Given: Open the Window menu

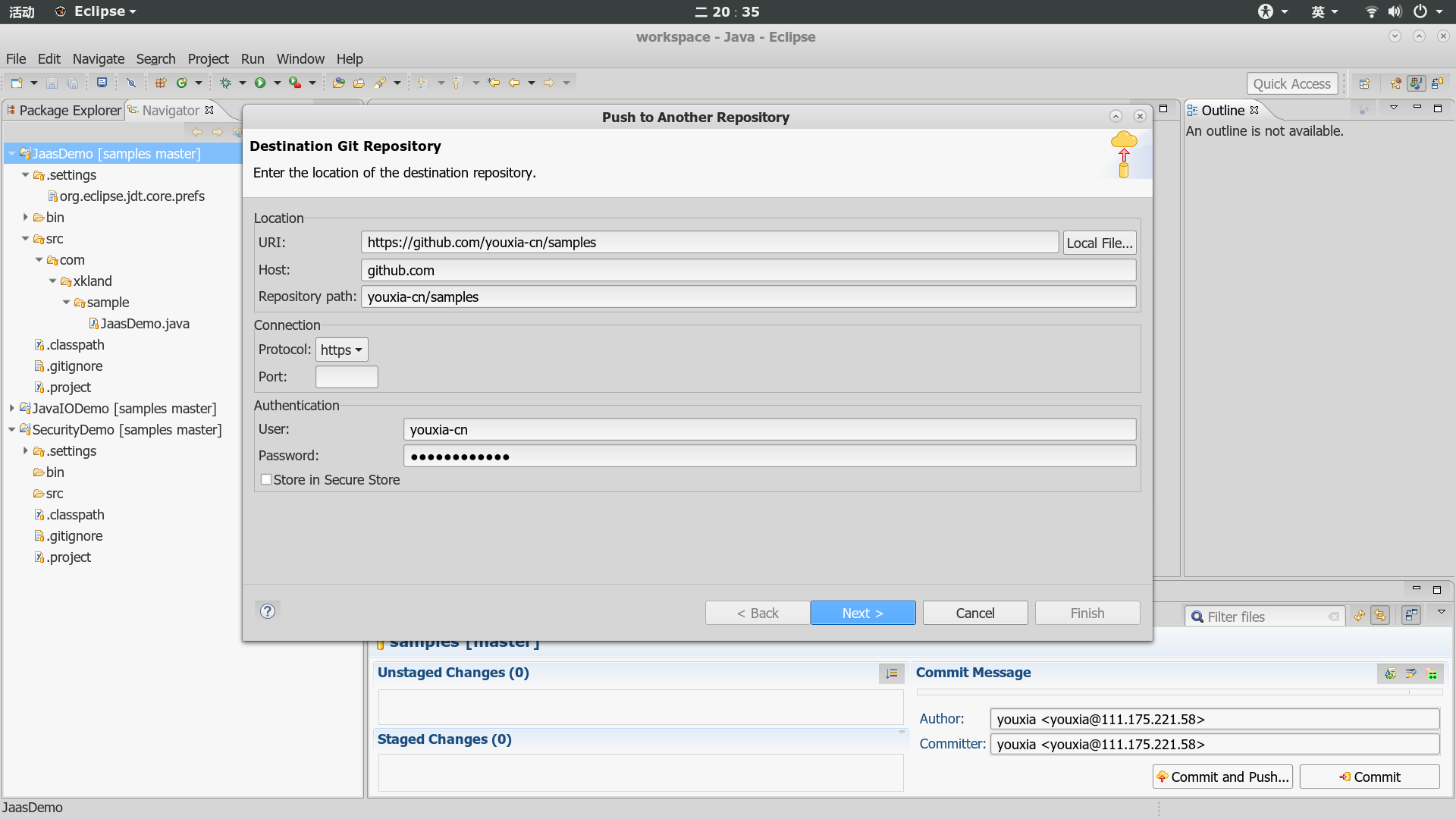Looking at the screenshot, I should point(300,59).
